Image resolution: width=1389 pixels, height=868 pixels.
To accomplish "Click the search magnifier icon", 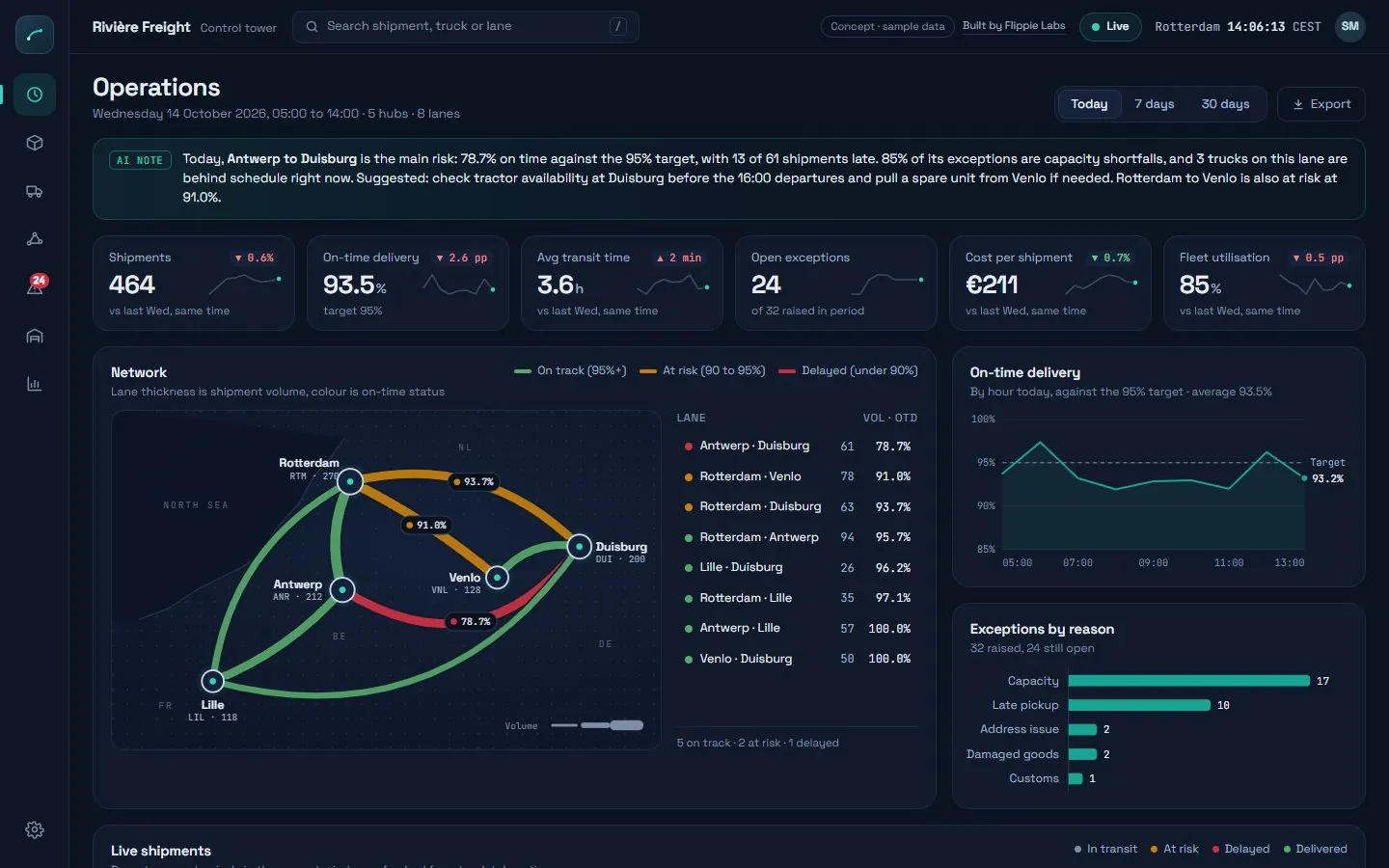I will pyautogui.click(x=312, y=27).
